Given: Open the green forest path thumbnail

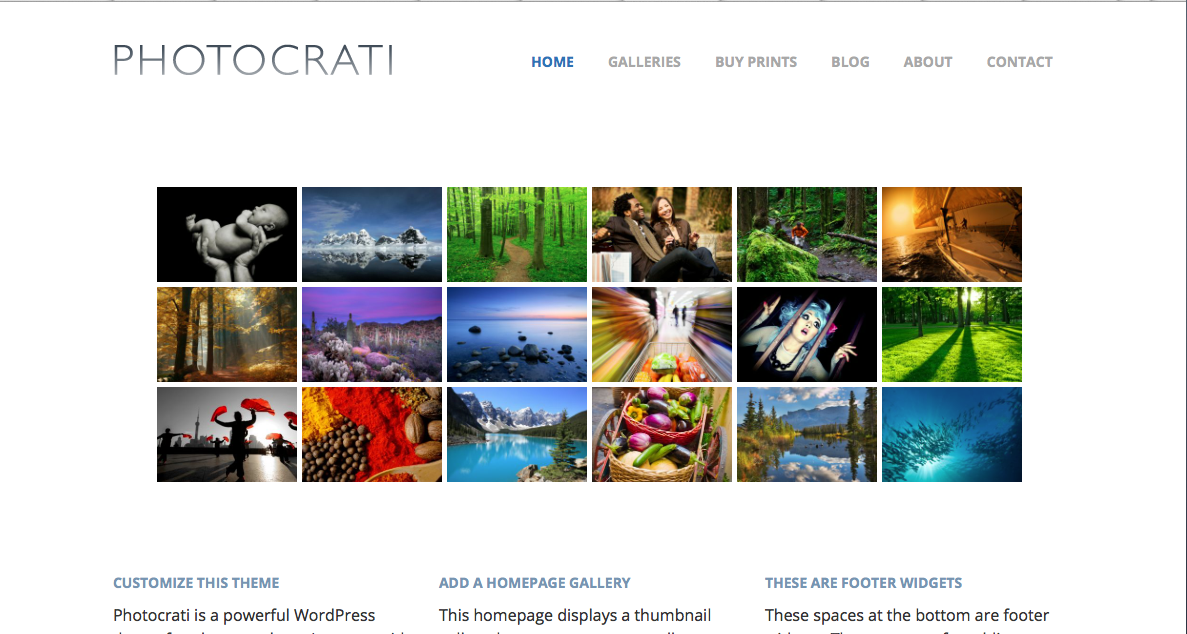Looking at the screenshot, I should 517,235.
